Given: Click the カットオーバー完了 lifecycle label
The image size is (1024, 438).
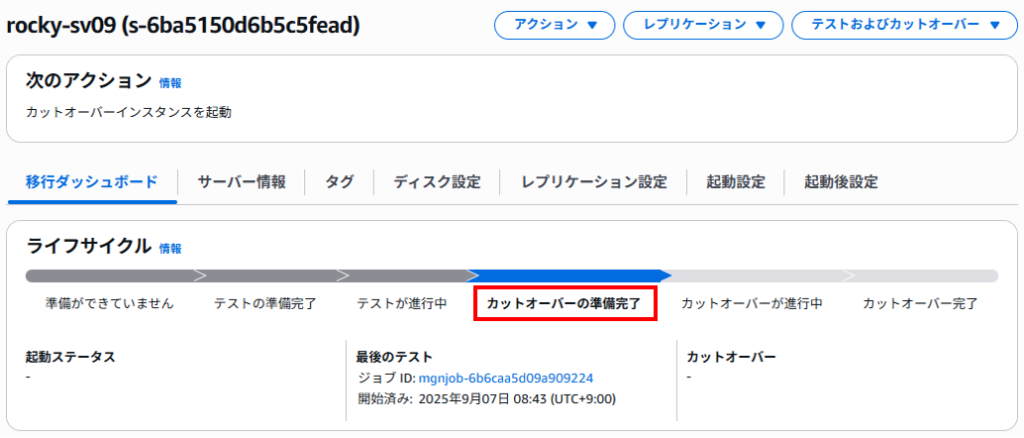Looking at the screenshot, I should pos(920,304).
